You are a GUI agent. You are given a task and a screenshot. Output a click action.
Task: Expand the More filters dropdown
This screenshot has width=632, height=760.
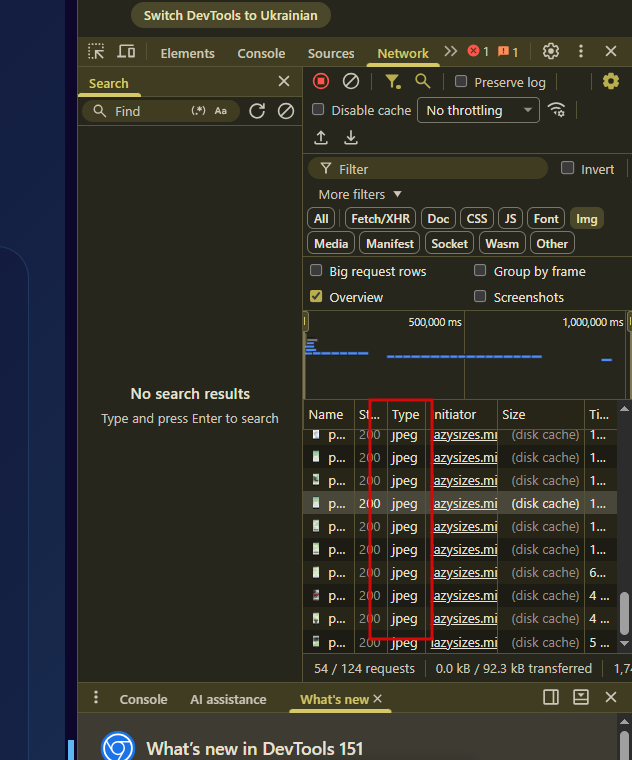[360, 194]
